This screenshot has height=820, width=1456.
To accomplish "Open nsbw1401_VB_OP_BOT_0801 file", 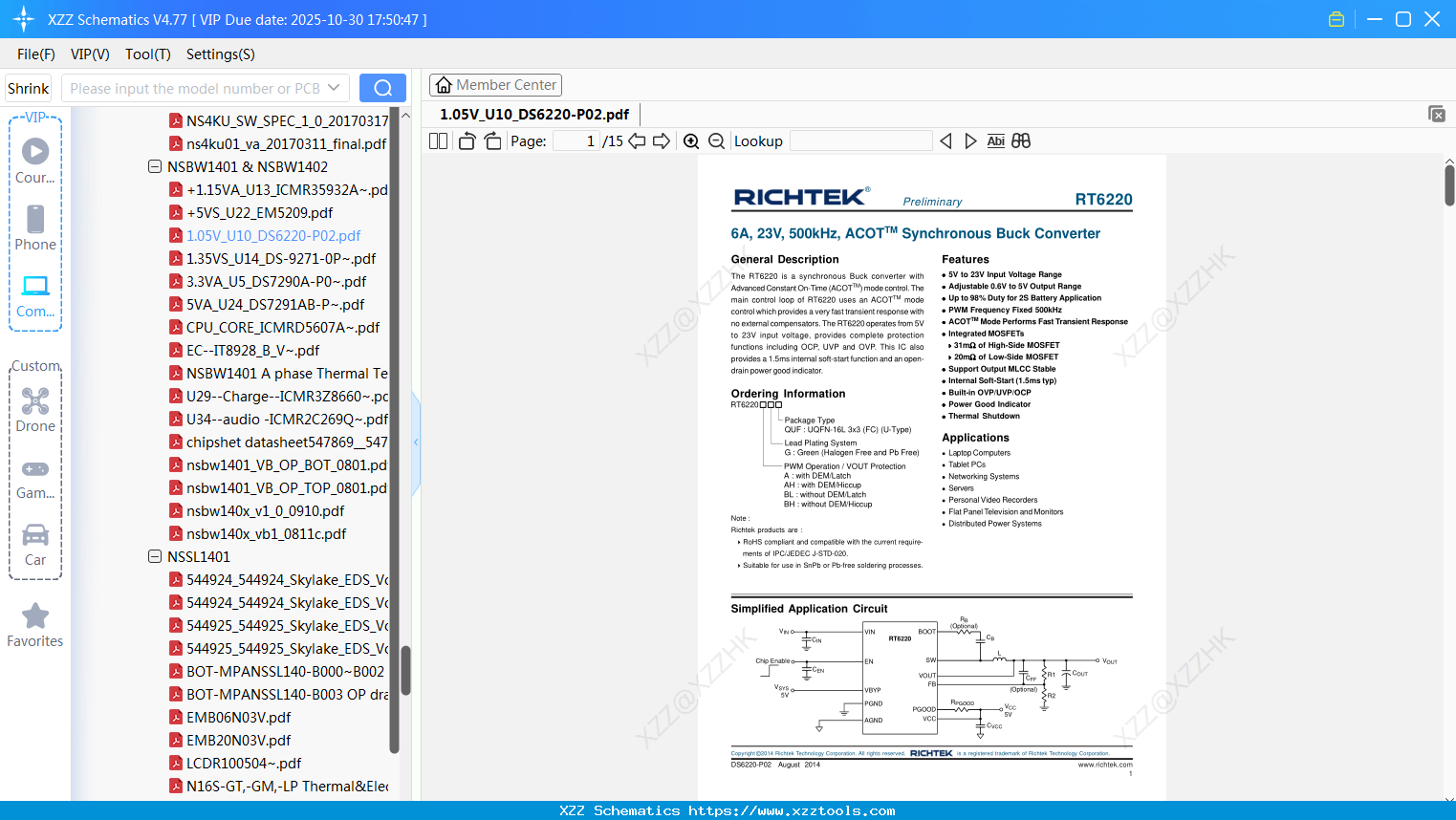I will (287, 464).
